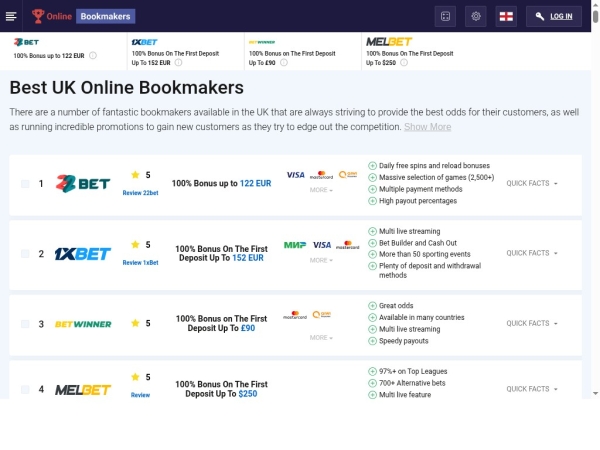The height and width of the screenshot is (450, 600).
Task: Click Visa icon in 1XBET row
Action: point(322,245)
